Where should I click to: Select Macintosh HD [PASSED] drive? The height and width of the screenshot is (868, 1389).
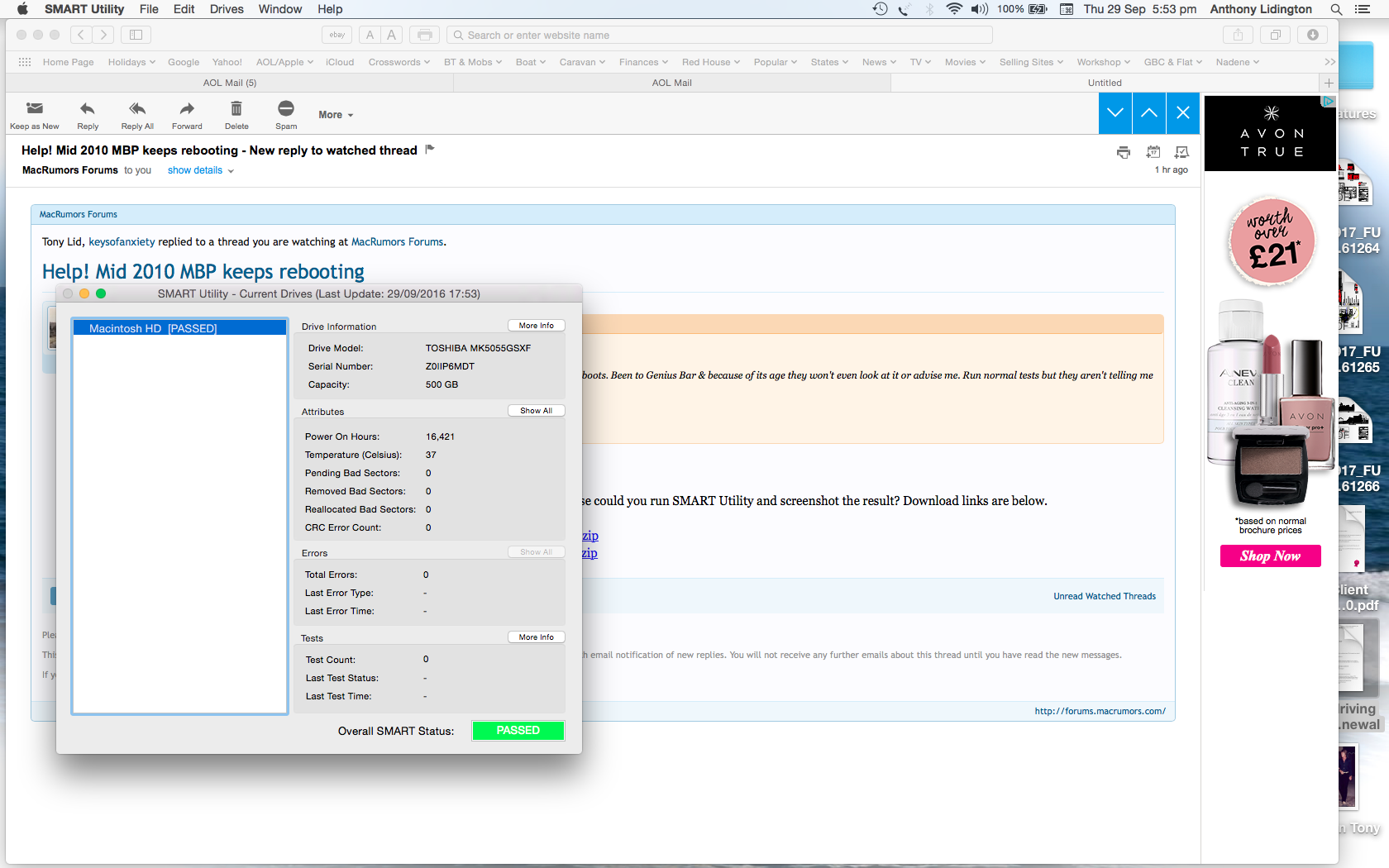click(179, 328)
